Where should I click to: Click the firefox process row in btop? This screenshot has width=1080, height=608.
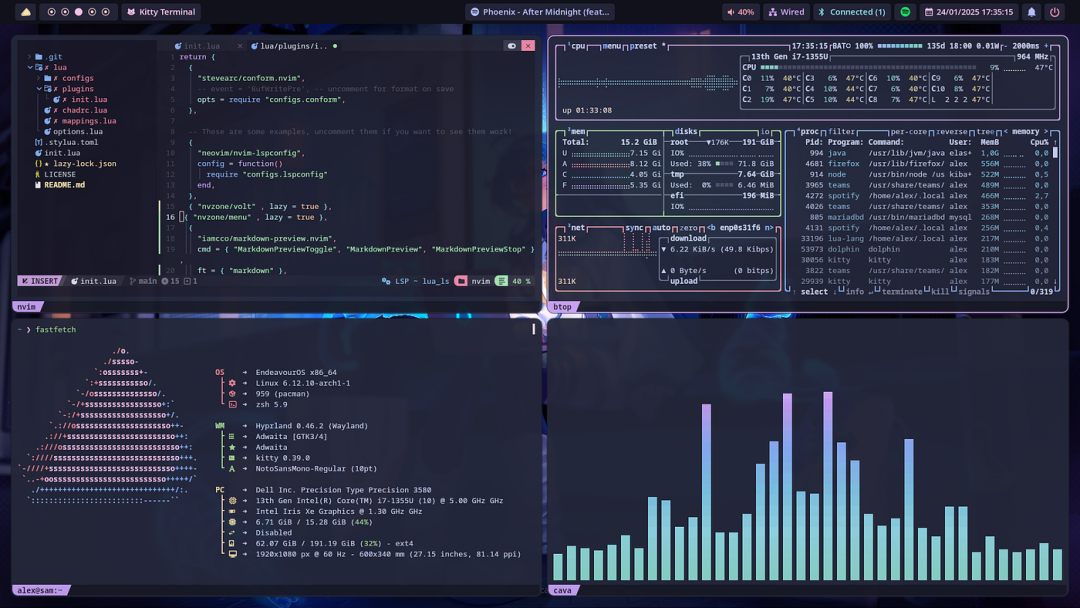coord(926,163)
